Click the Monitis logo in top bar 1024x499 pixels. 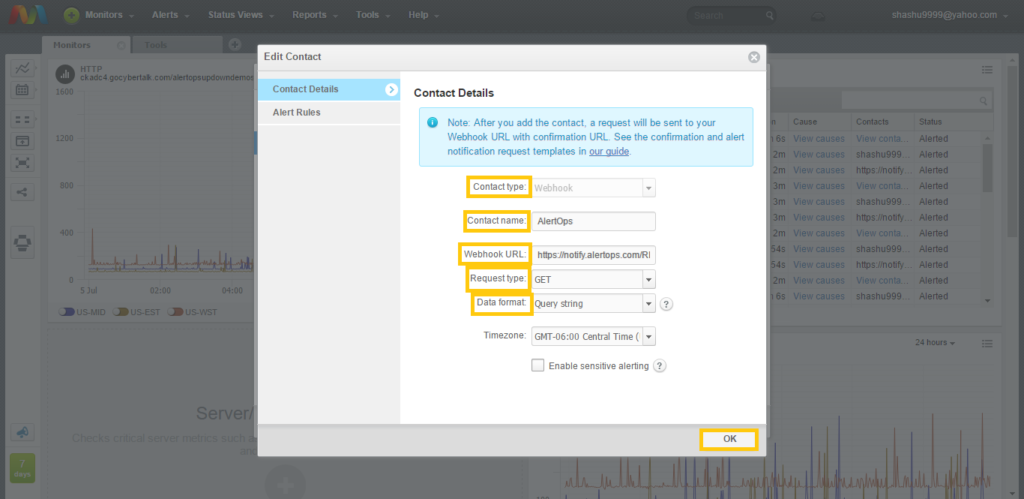pyautogui.click(x=29, y=14)
